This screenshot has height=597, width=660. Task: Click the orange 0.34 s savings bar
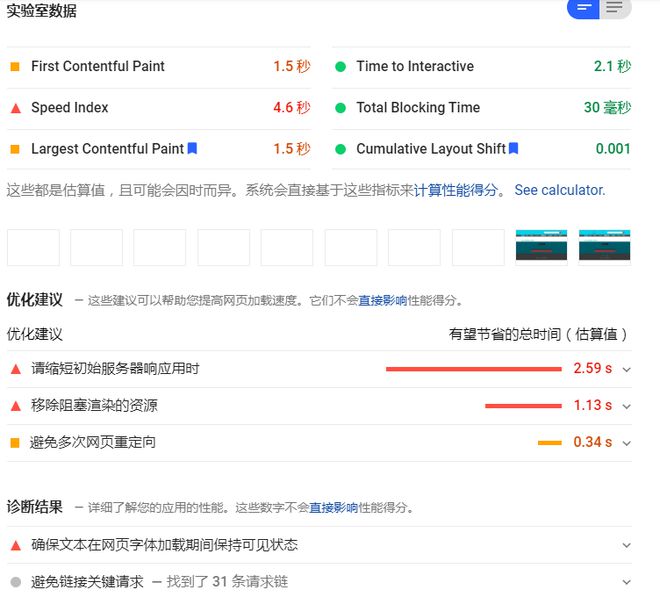[550, 443]
